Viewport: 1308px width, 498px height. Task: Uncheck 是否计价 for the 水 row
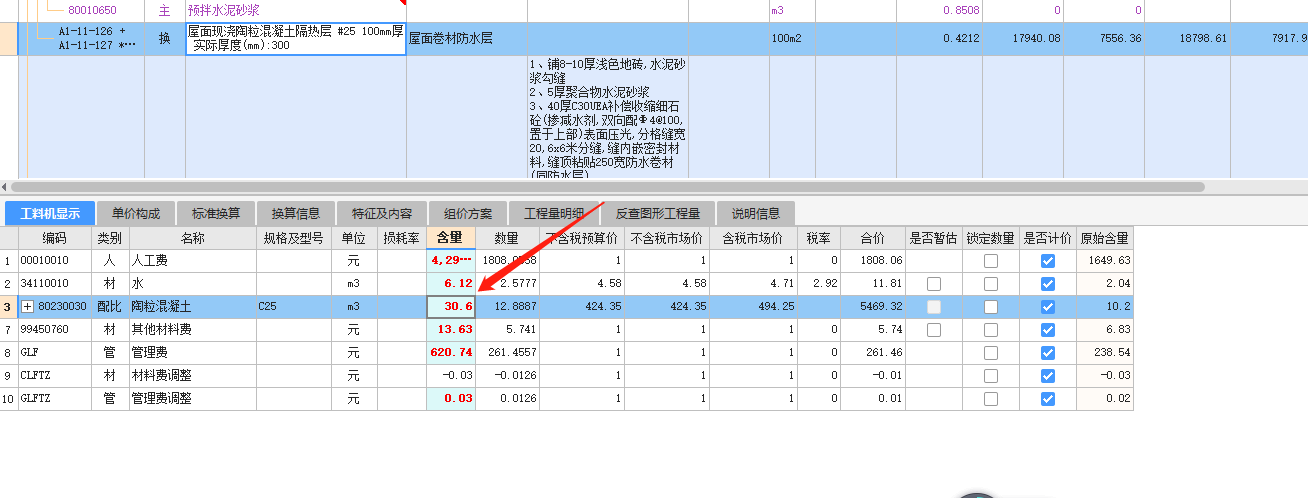(x=1047, y=283)
